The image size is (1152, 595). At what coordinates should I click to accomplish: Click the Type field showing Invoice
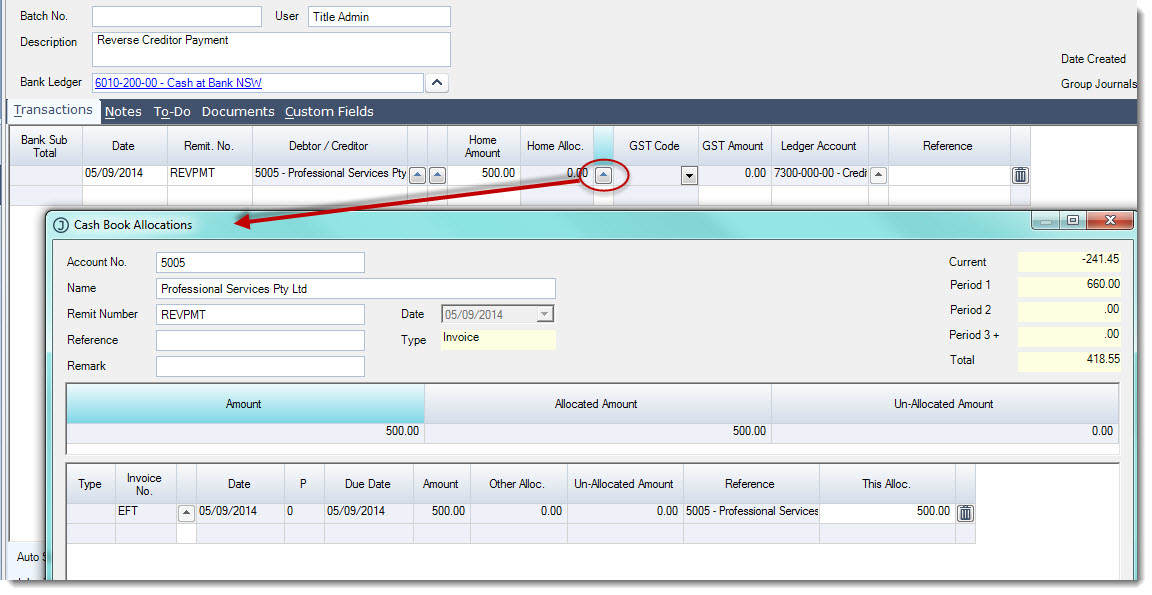498,339
